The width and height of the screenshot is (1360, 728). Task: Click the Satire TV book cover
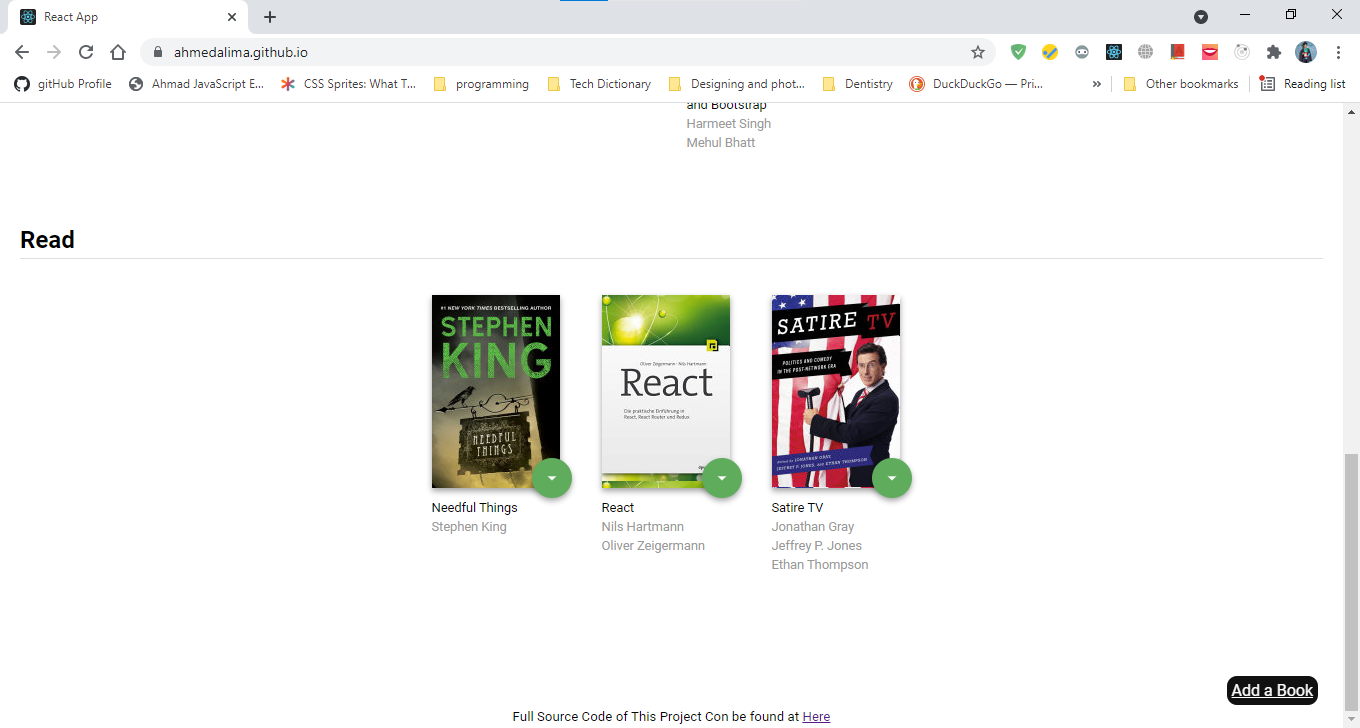point(836,391)
